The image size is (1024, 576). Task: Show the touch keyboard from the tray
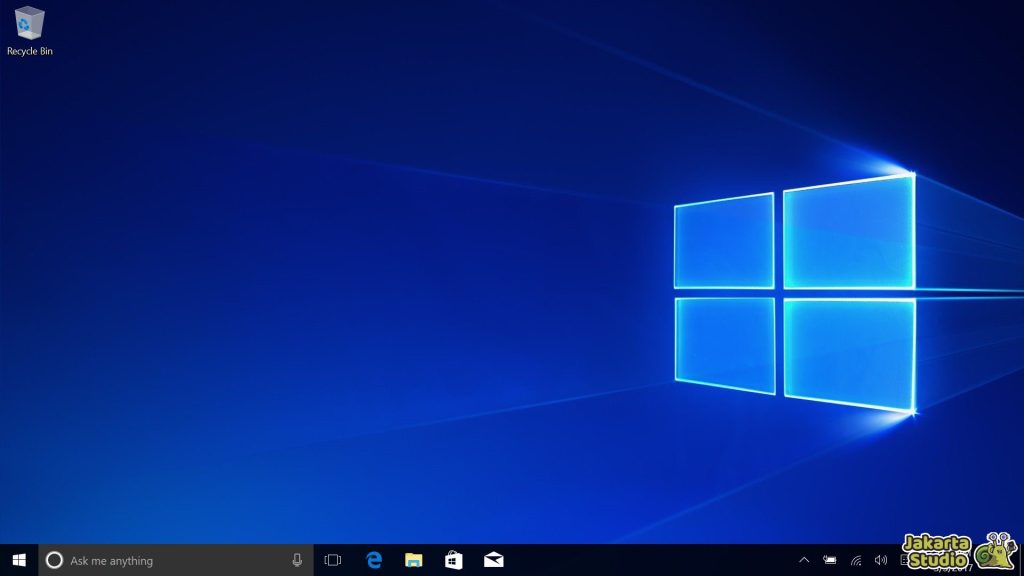[x=906, y=560]
